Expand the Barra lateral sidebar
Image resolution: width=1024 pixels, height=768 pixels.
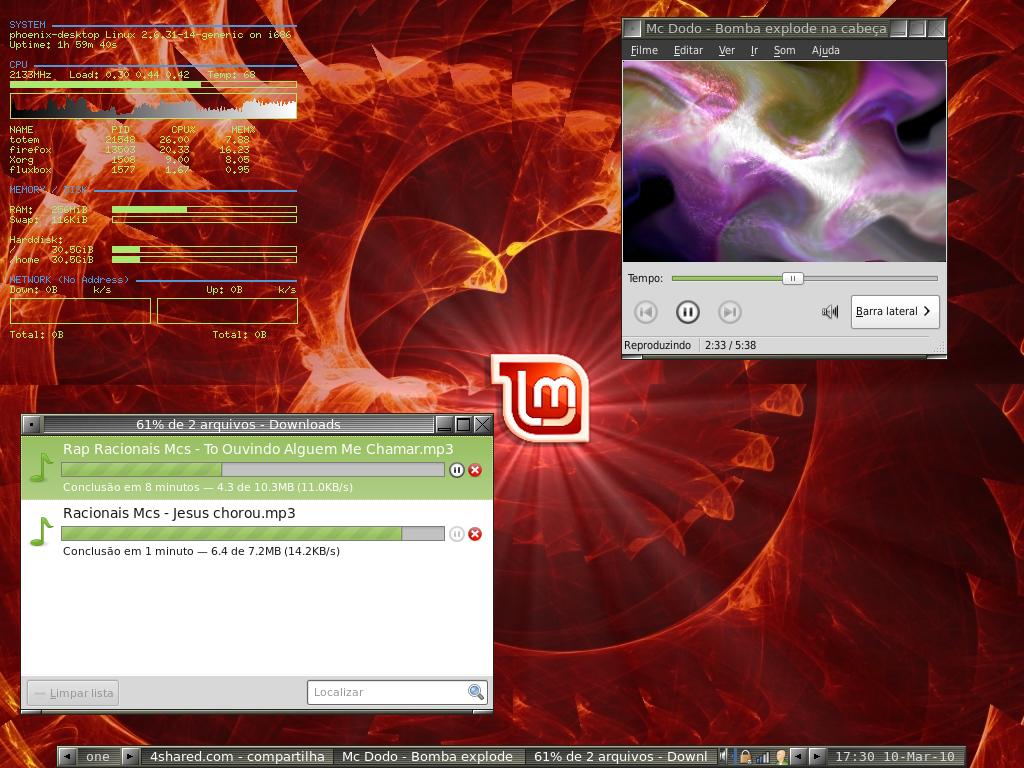(895, 312)
